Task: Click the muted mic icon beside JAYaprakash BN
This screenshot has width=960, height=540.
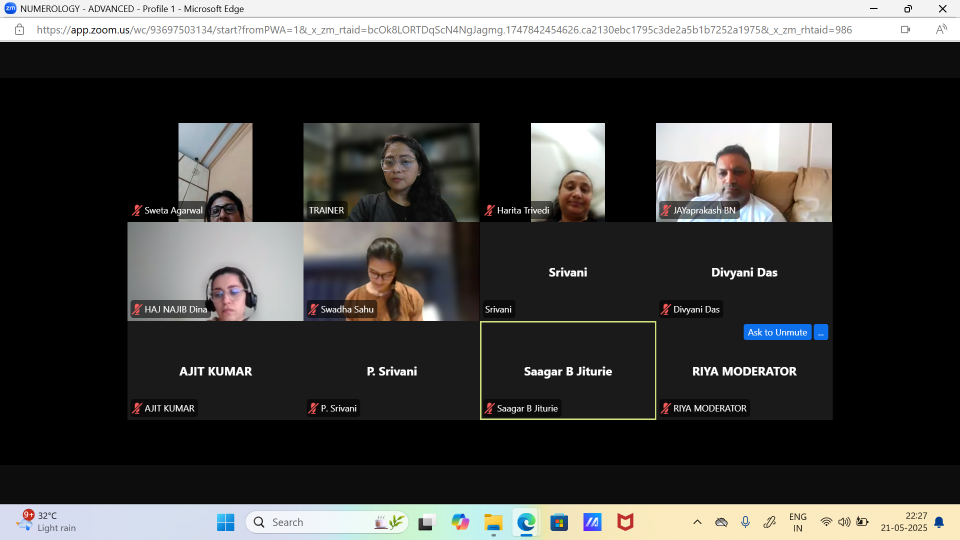Action: click(666, 211)
